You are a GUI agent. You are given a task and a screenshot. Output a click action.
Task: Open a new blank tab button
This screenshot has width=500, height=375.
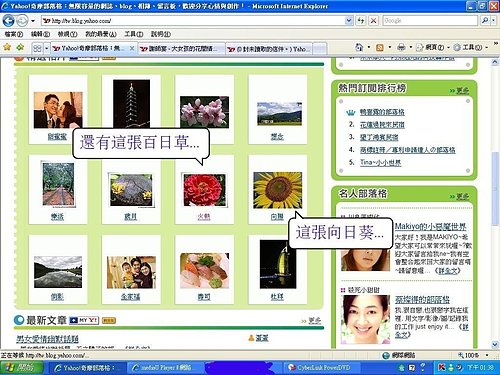[x=319, y=49]
